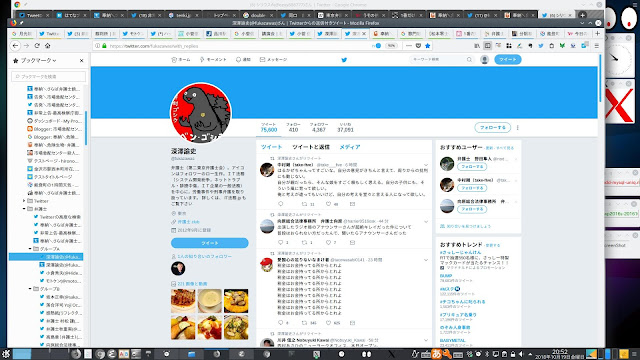Reply to the third tweet with bubble icon
Viewport: 640px width, 360px height.
280,322
